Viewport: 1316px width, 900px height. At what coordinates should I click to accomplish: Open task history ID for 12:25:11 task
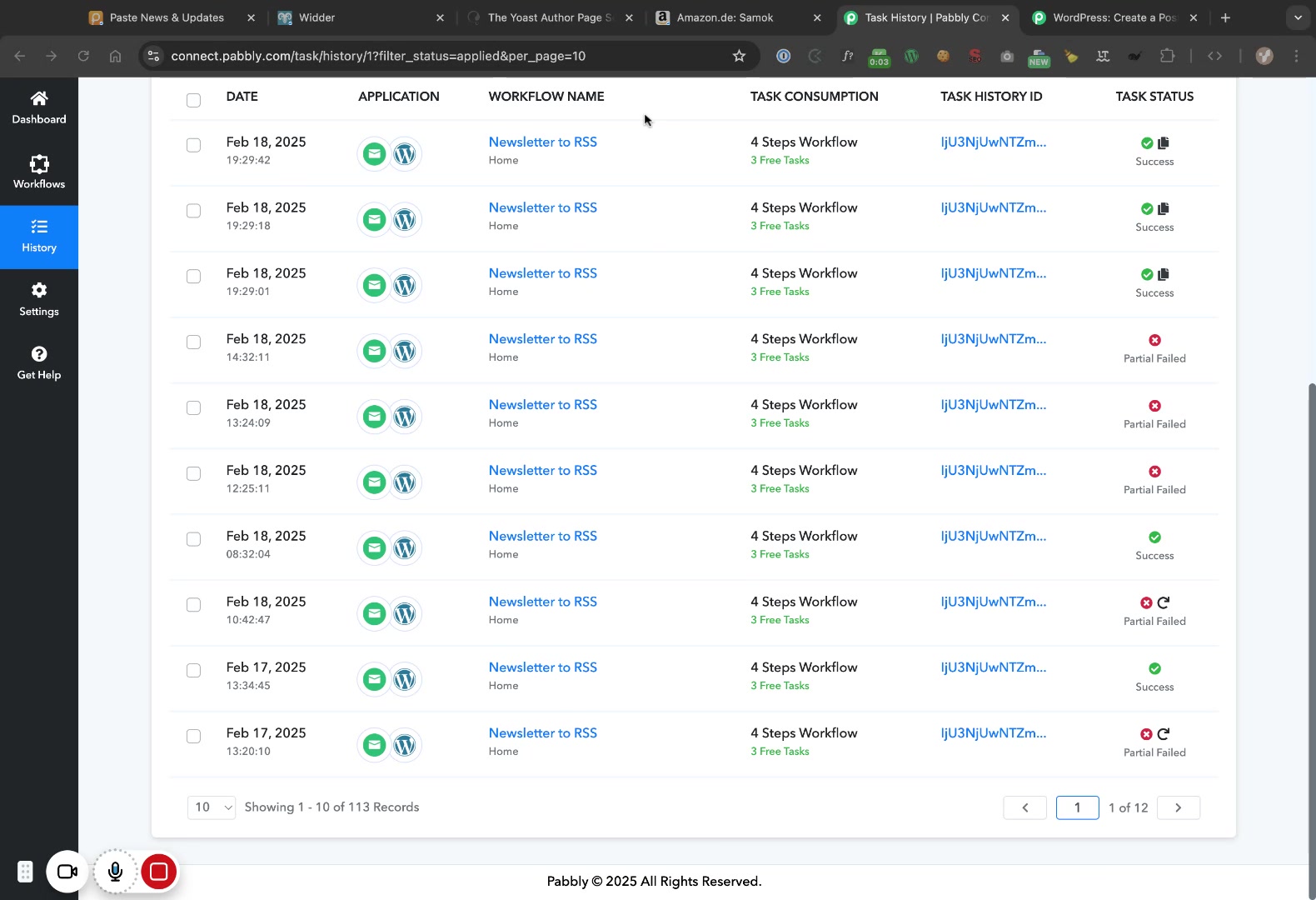(x=993, y=471)
